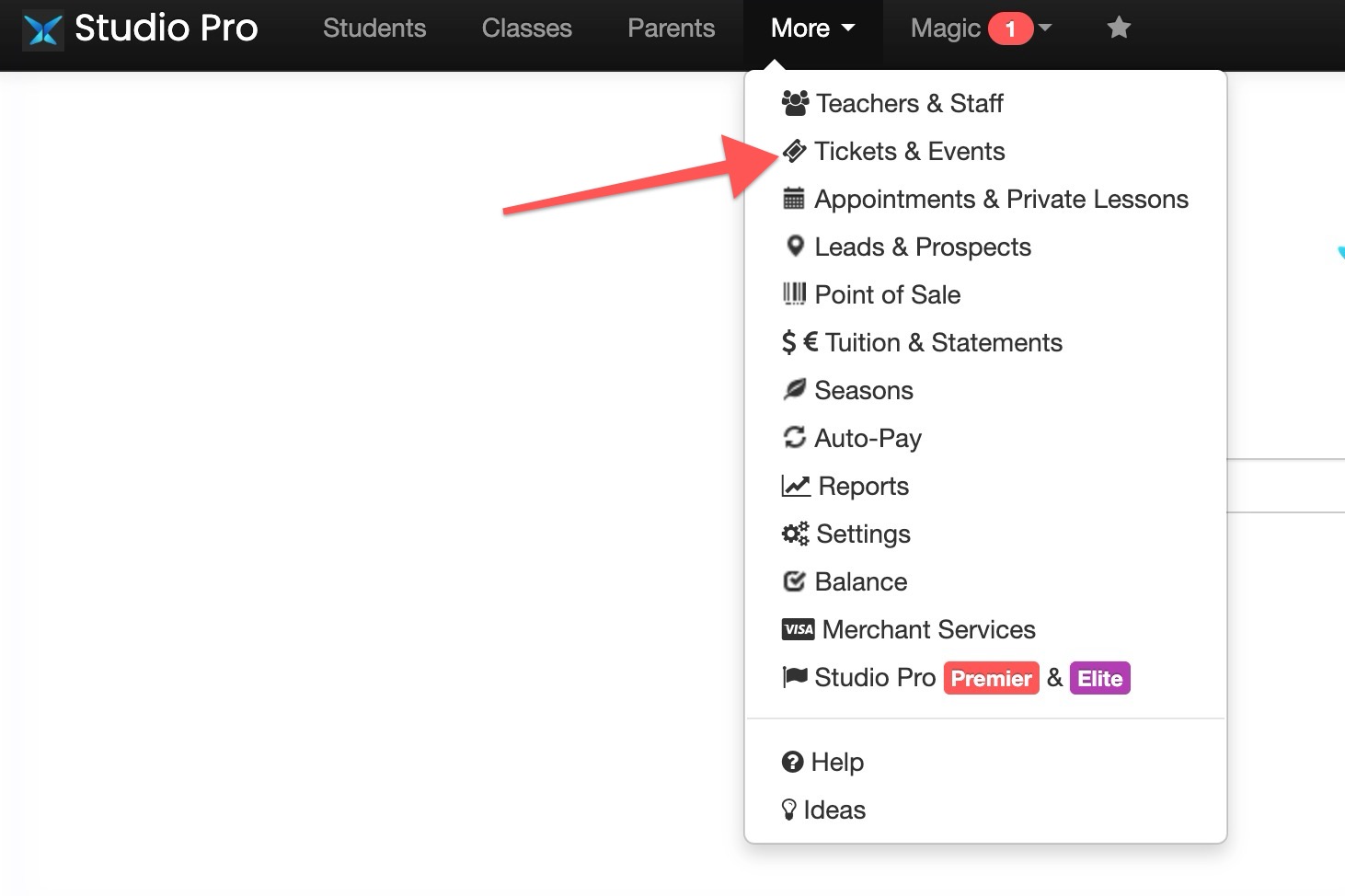Click the red Premier badge
Image resolution: width=1345 pixels, height=896 pixels.
coord(992,678)
